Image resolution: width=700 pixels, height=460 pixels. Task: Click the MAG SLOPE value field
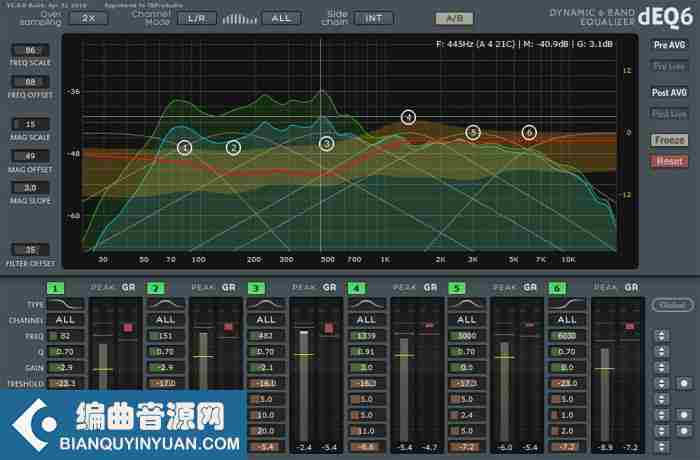pyautogui.click(x=30, y=188)
